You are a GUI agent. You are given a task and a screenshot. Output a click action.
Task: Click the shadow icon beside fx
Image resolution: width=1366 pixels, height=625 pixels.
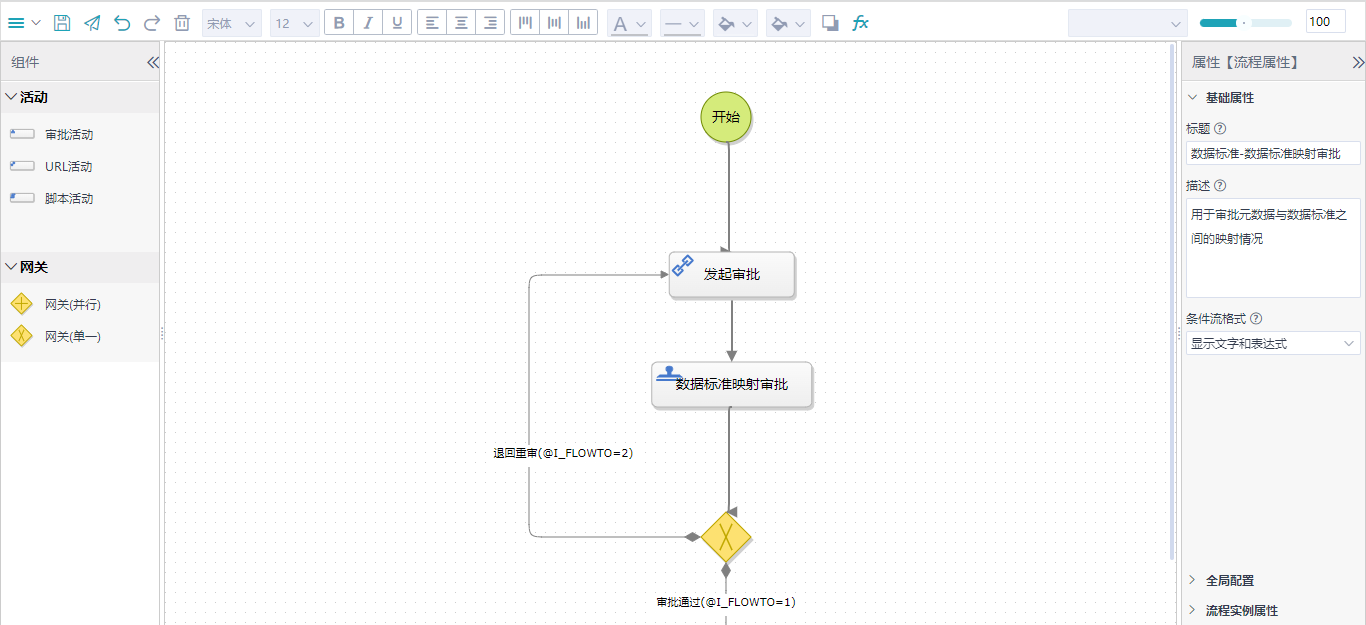coord(830,23)
